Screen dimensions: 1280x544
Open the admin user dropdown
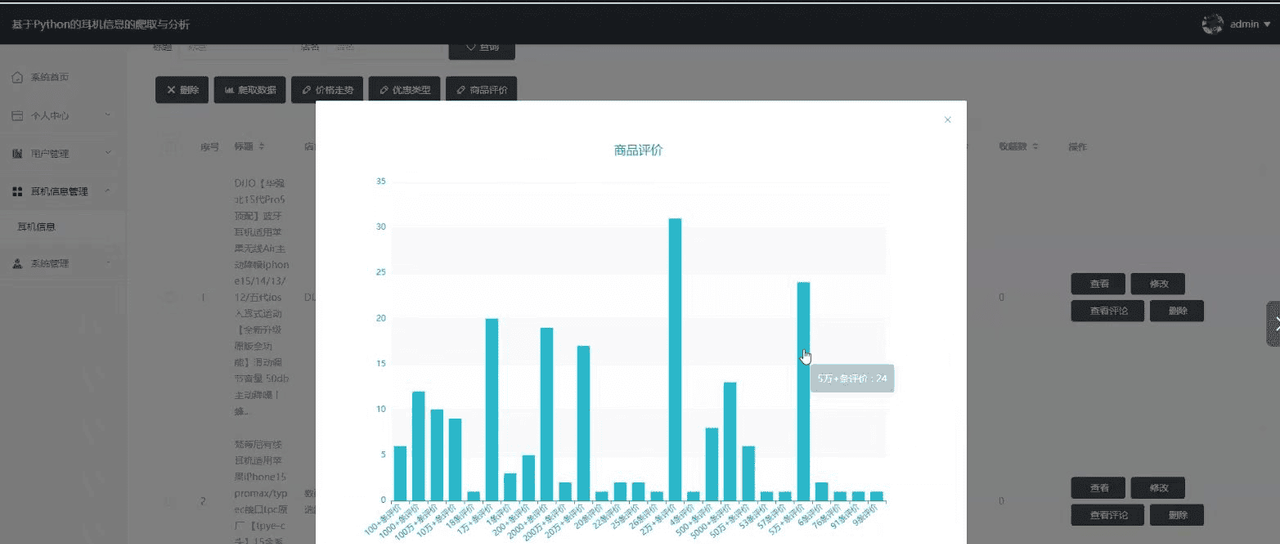(1250, 24)
